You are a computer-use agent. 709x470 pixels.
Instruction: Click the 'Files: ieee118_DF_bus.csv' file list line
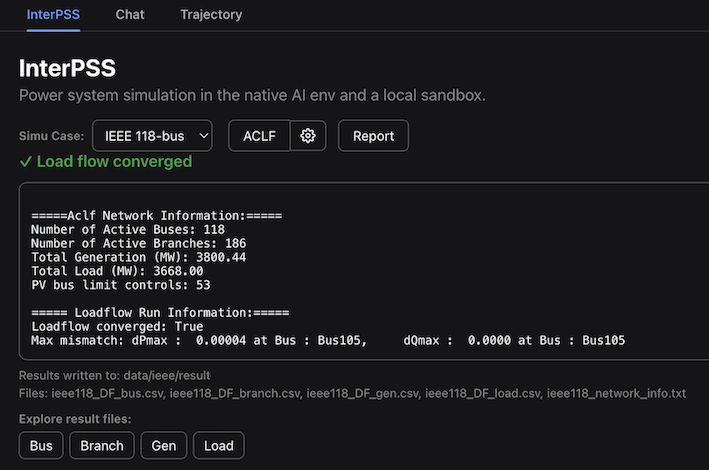coord(352,394)
